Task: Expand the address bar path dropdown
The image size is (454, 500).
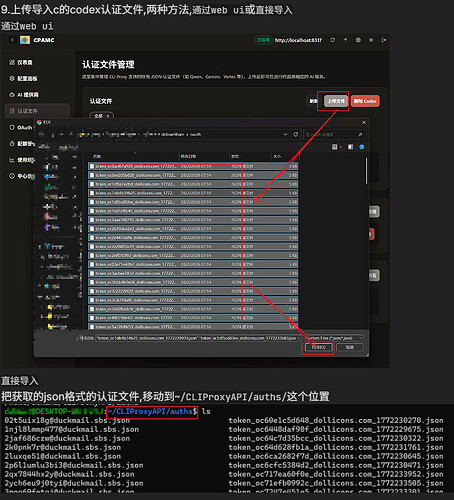Action: click(285, 134)
